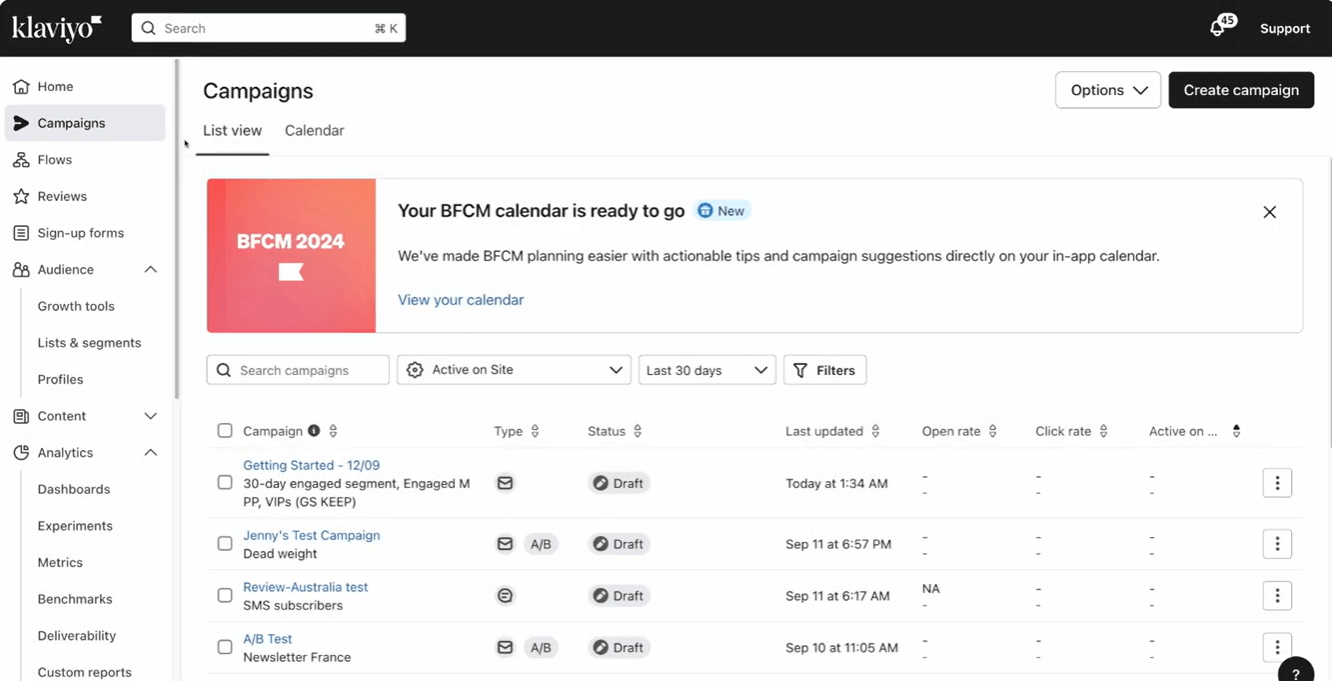Image resolution: width=1332 pixels, height=681 pixels.
Task: Click sort arrows on Last updated column
Action: 875,431
